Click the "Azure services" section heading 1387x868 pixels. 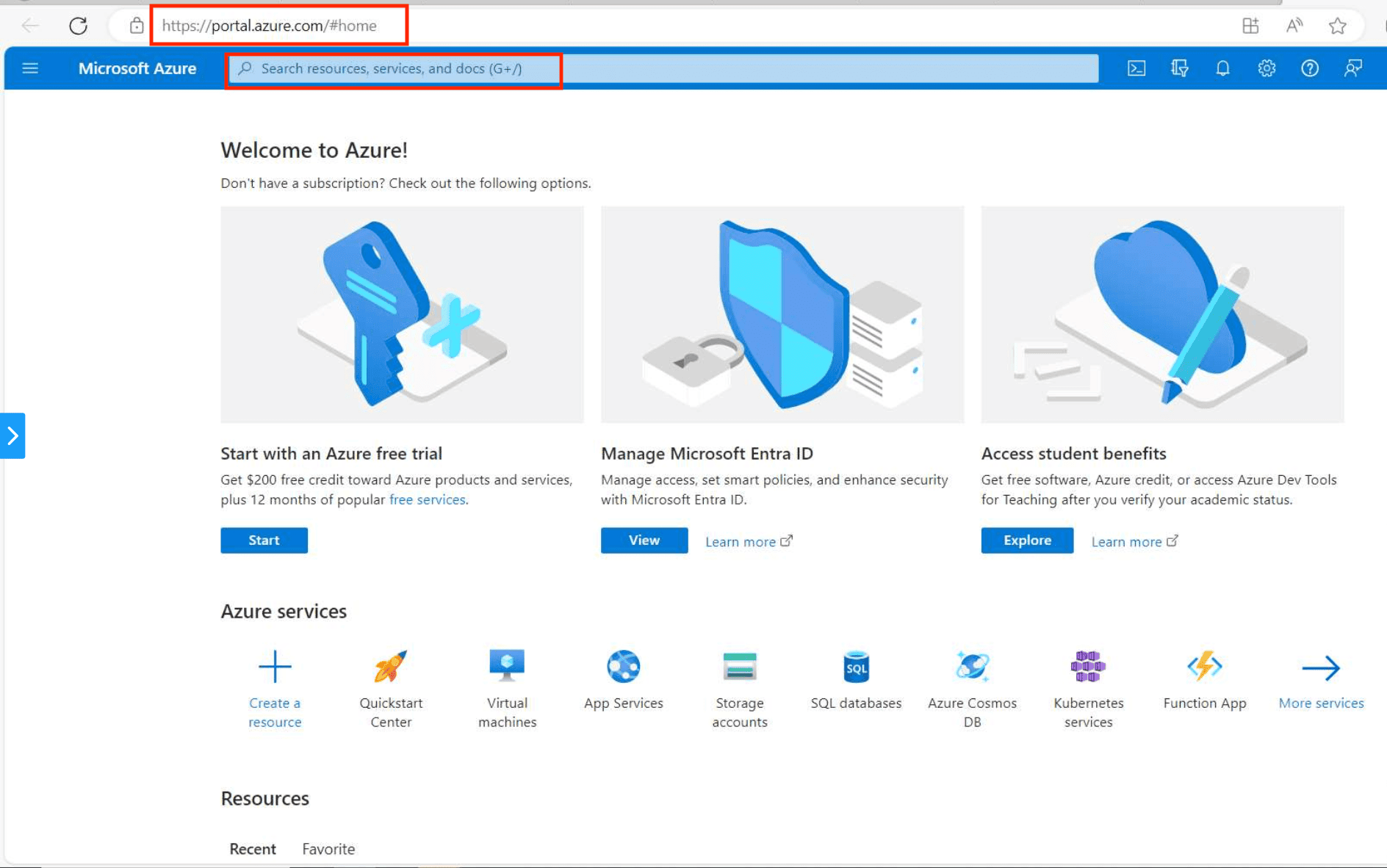coord(284,611)
